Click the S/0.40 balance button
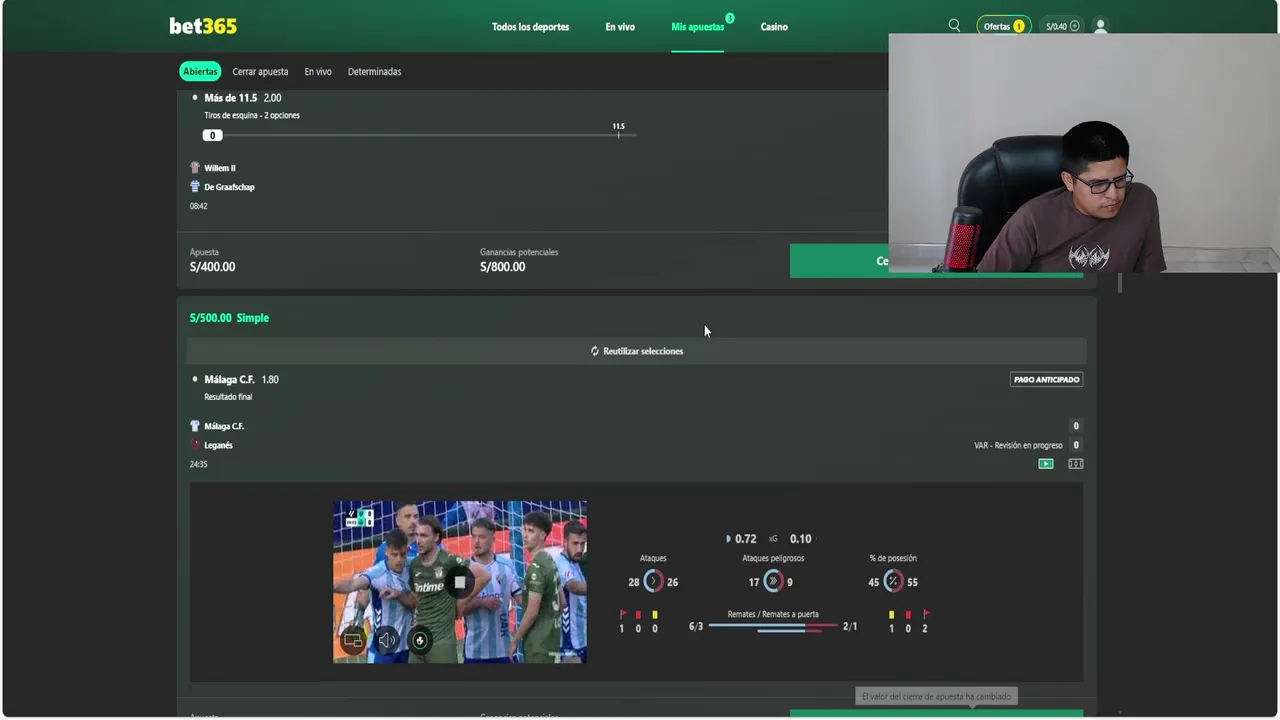 [1062, 26]
